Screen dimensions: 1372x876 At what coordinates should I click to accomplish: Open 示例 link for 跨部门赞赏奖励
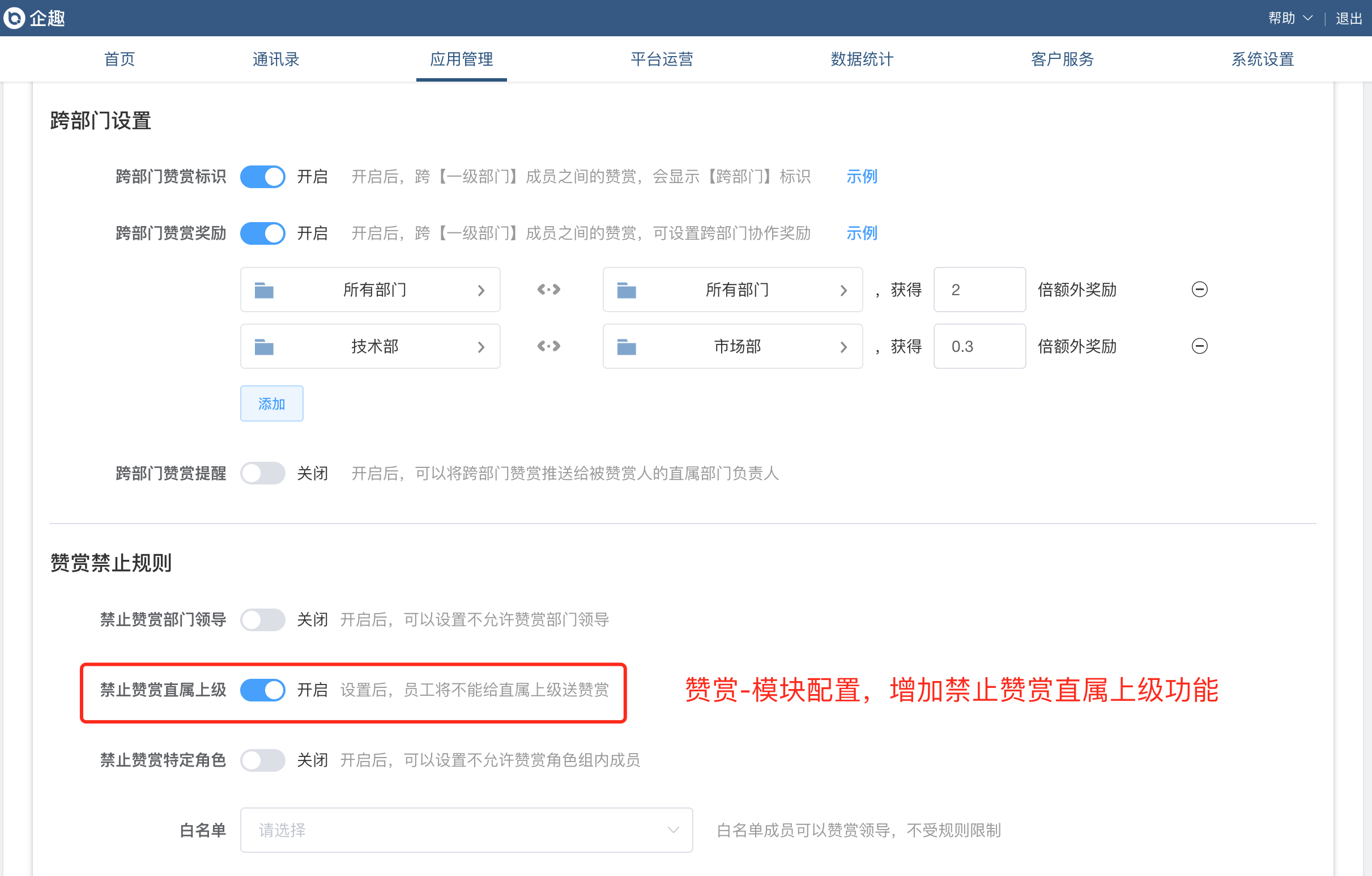(862, 233)
